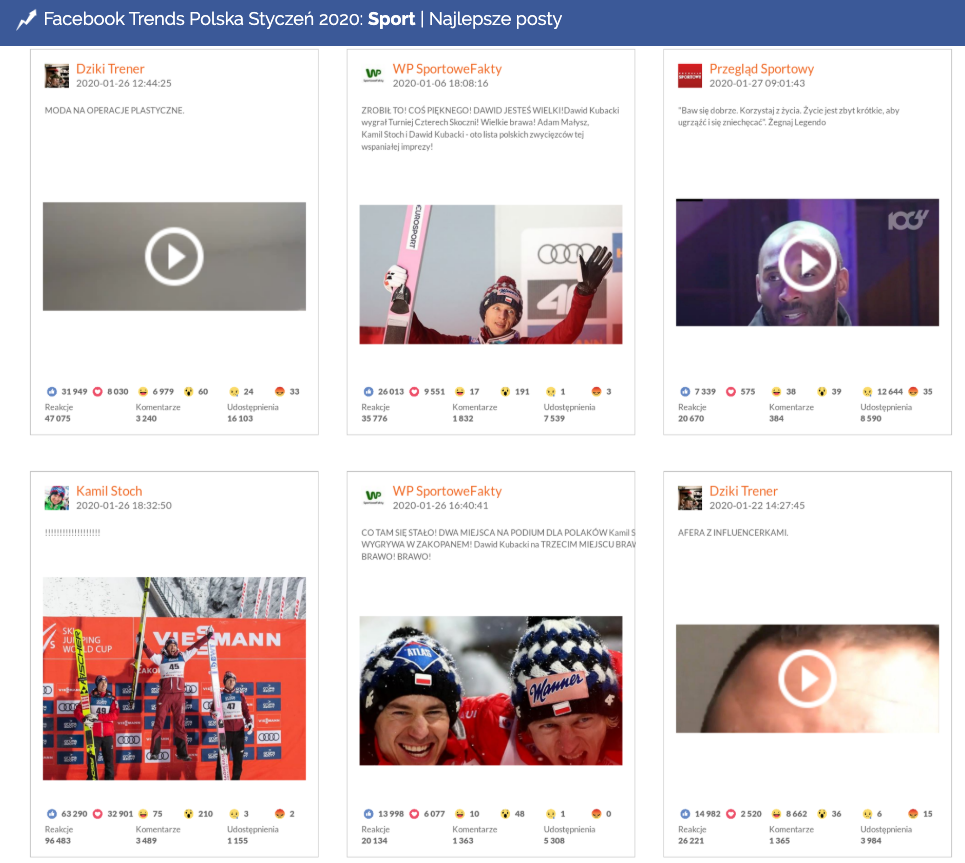Open Przegląd Sportowy page name link
965x863 pixels.
click(x=761, y=69)
